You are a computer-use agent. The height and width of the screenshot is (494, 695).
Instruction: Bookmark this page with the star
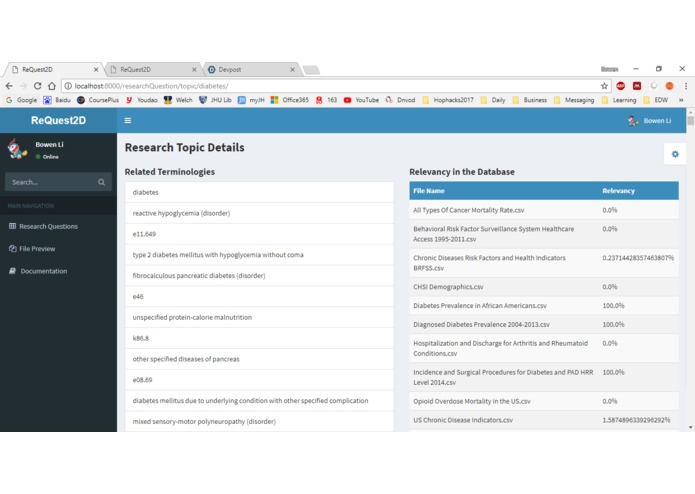pos(604,86)
